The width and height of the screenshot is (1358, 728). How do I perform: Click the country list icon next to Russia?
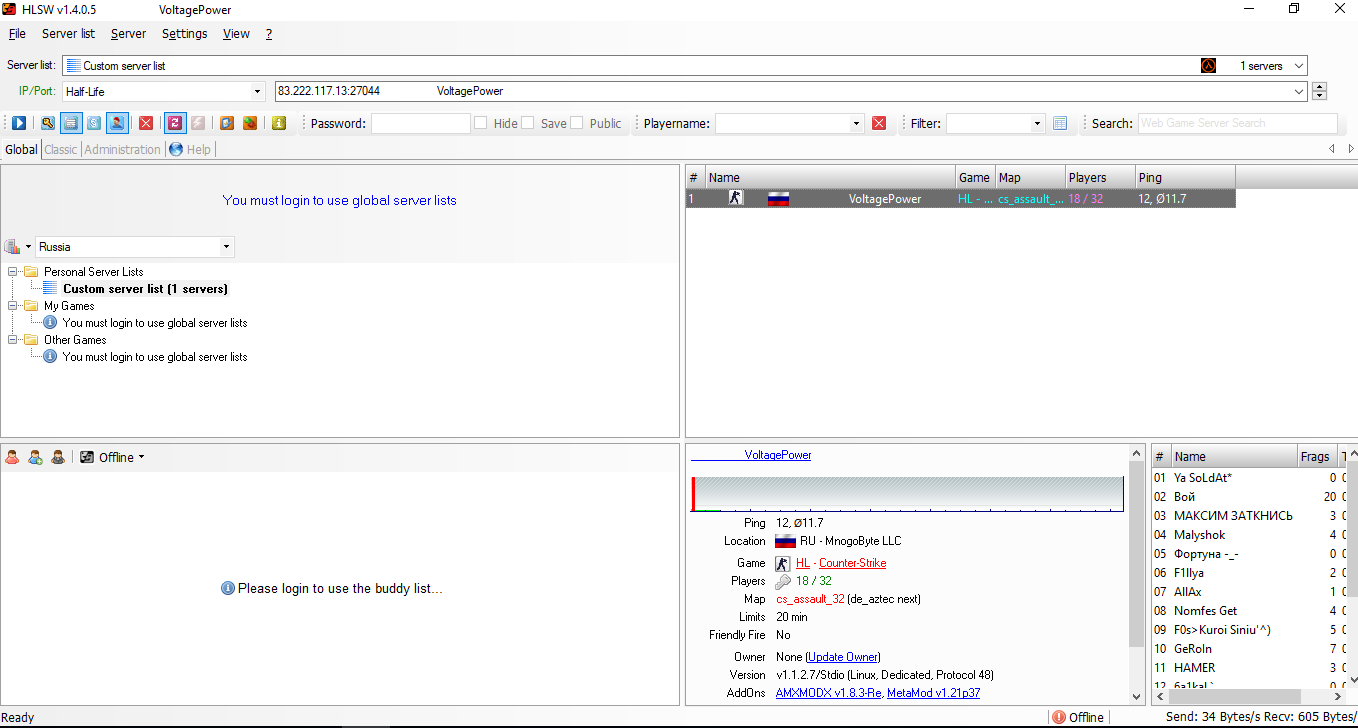click(12, 246)
